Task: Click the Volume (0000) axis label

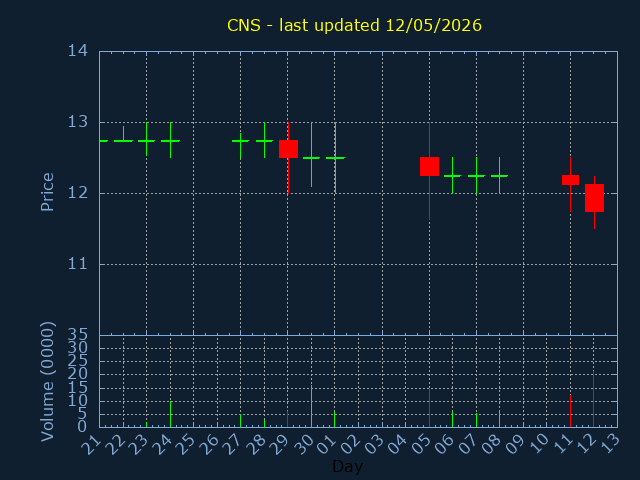Action: point(47,381)
